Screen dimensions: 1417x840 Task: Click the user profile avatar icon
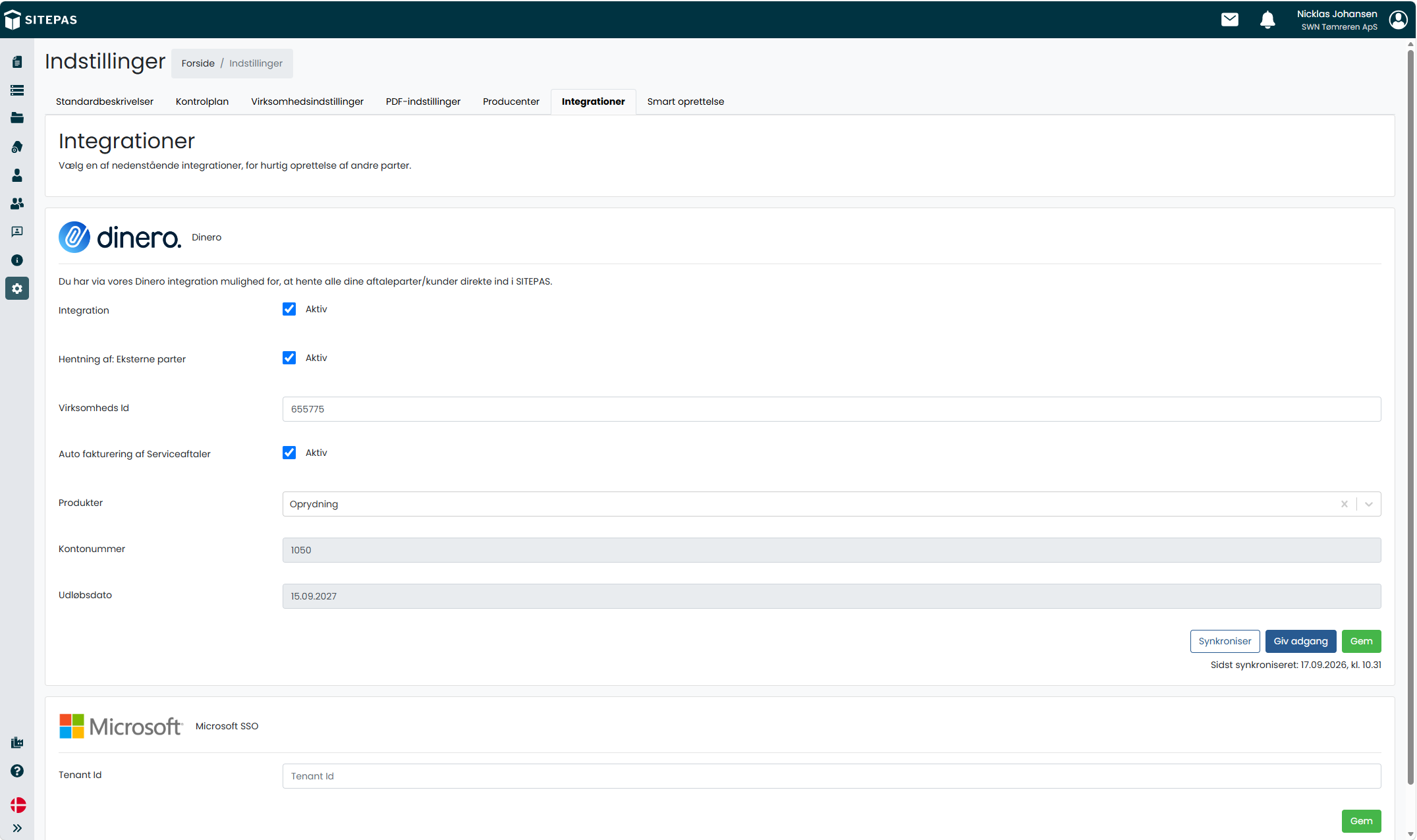1398,20
